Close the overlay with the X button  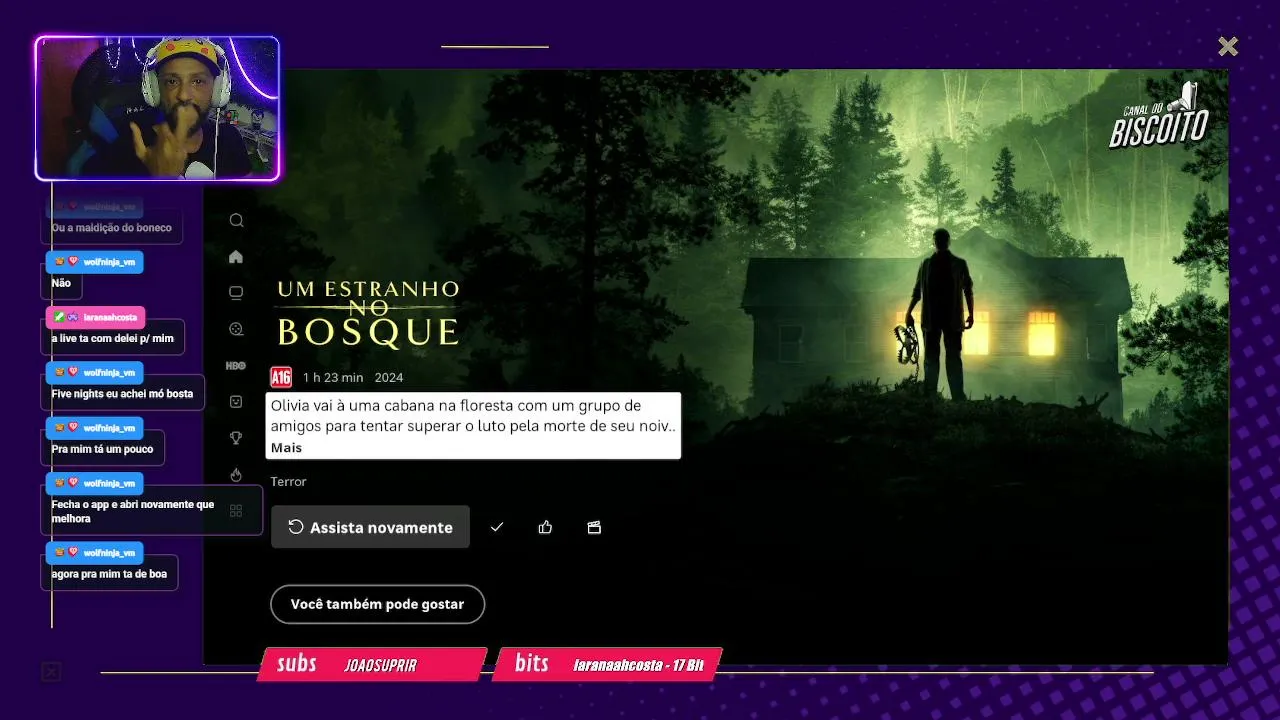pos(1228,46)
